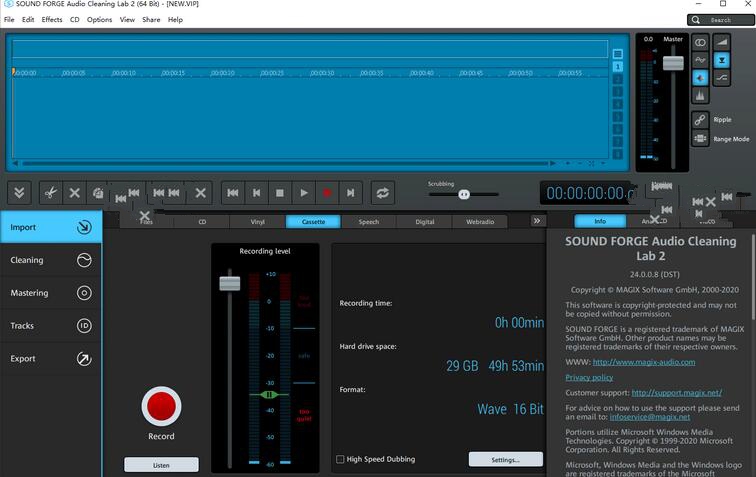Open the Mastering section
This screenshot has width=756, height=477.
click(51, 293)
